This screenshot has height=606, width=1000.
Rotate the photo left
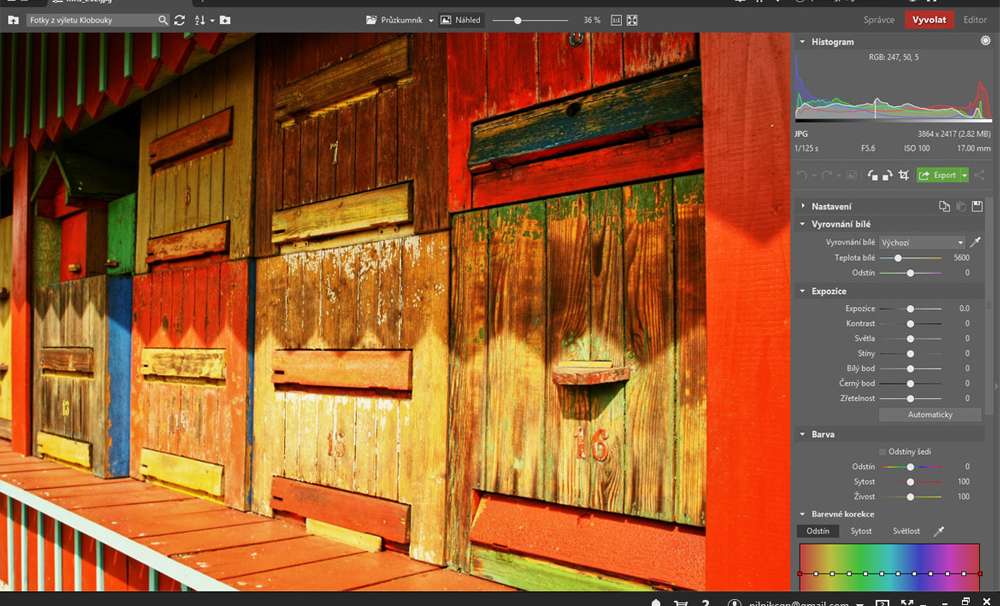pyautogui.click(x=873, y=175)
